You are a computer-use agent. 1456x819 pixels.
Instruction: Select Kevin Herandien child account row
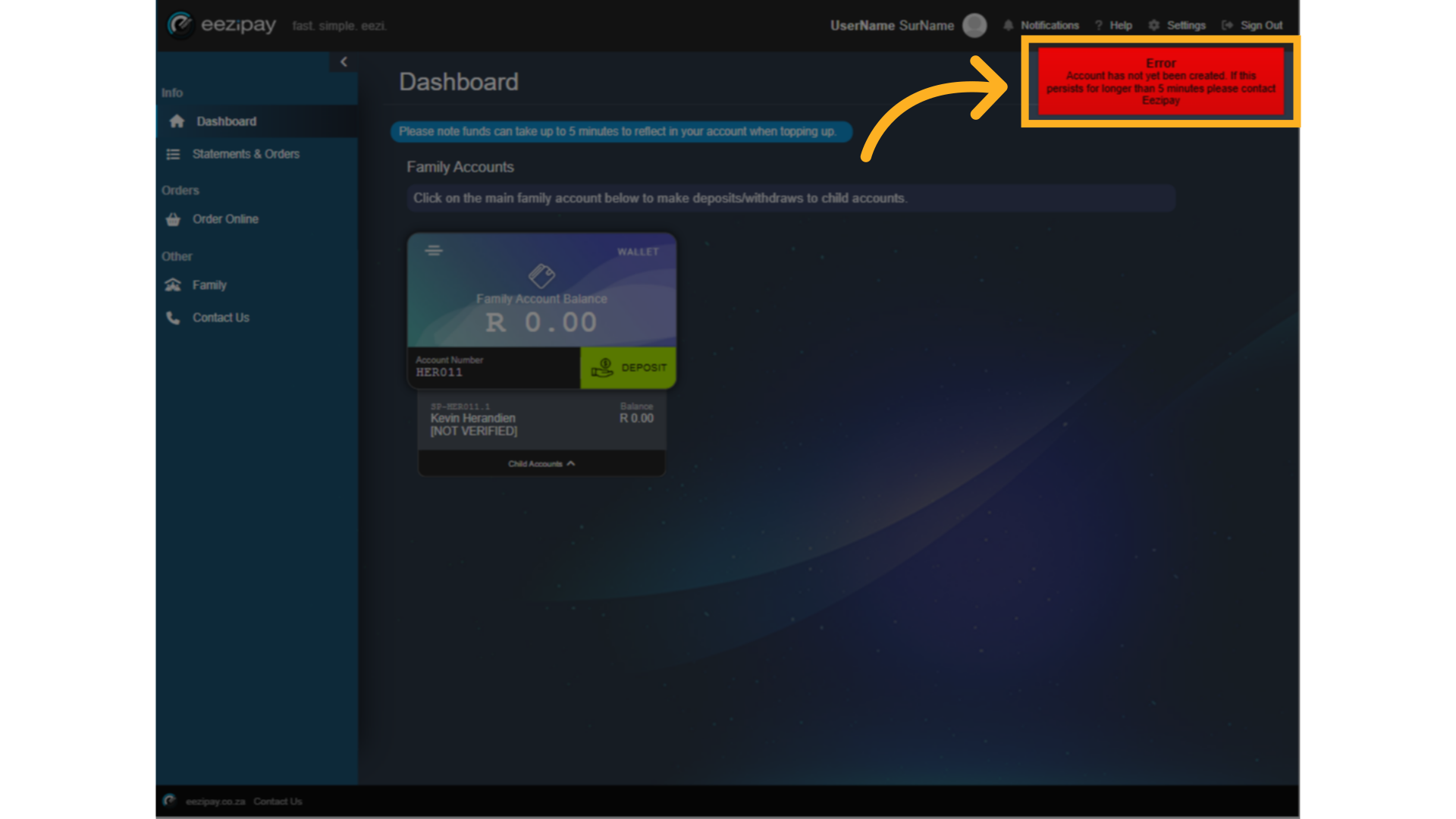(541, 419)
